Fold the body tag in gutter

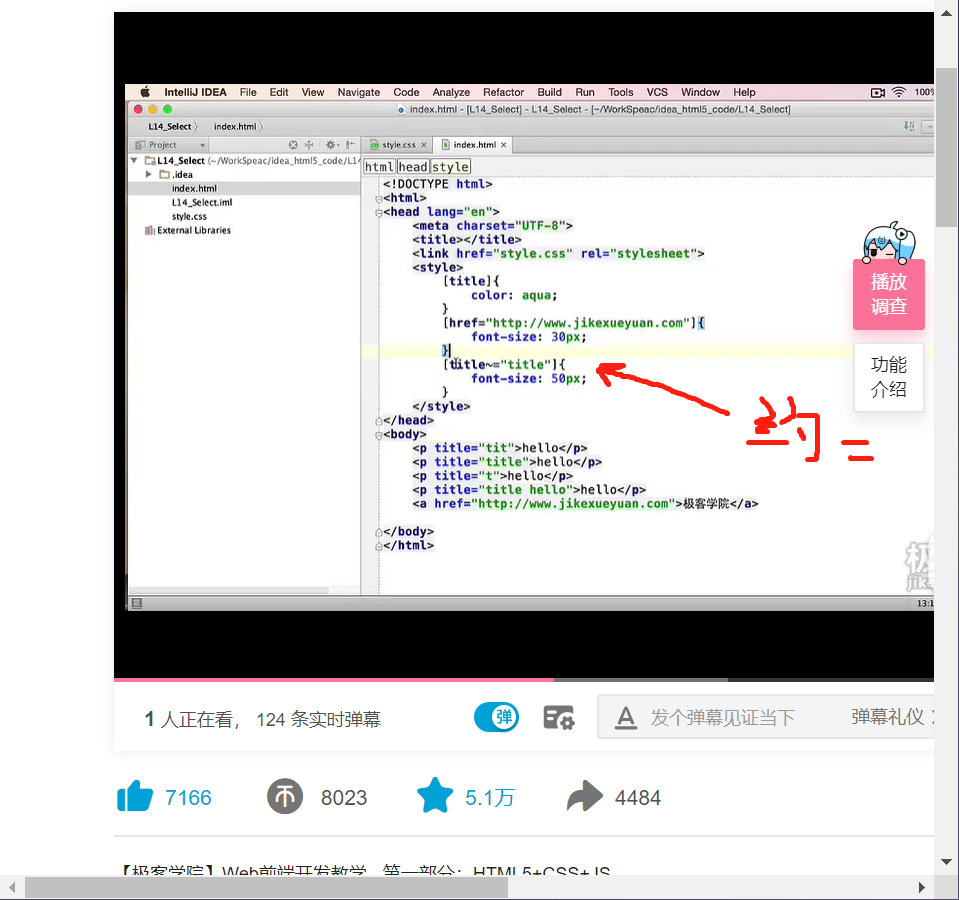(379, 435)
